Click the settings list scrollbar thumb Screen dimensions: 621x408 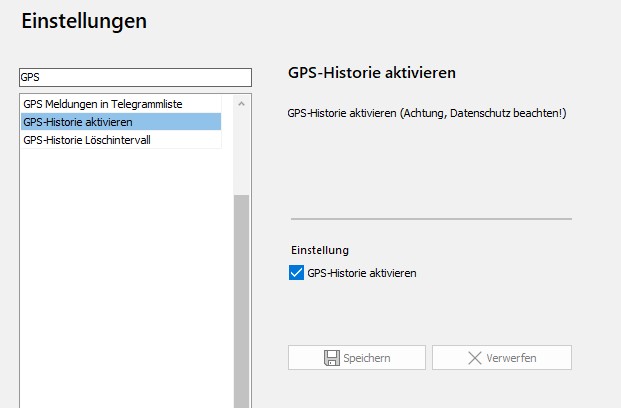(x=242, y=300)
